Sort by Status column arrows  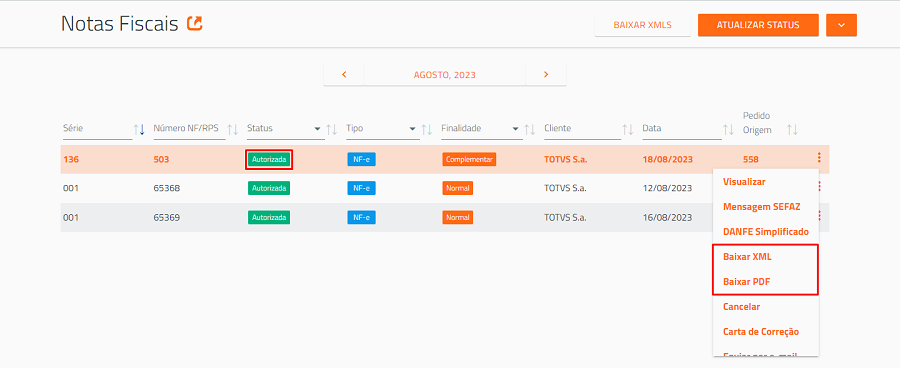[x=332, y=130]
